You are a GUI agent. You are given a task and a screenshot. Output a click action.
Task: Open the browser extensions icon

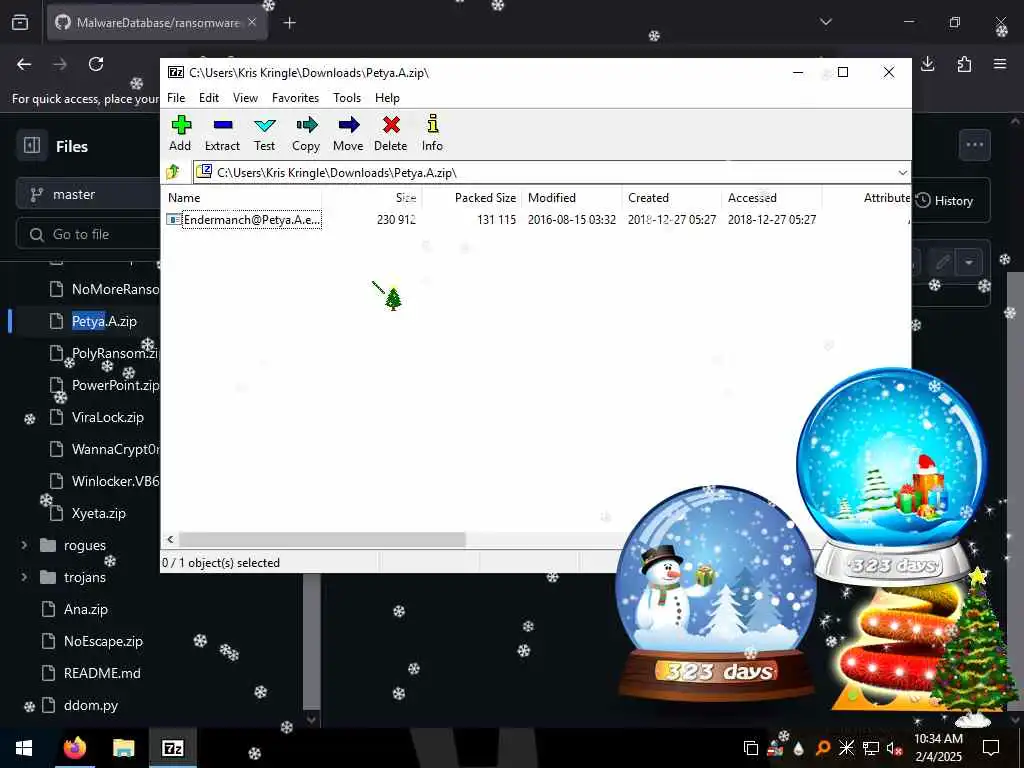point(964,64)
